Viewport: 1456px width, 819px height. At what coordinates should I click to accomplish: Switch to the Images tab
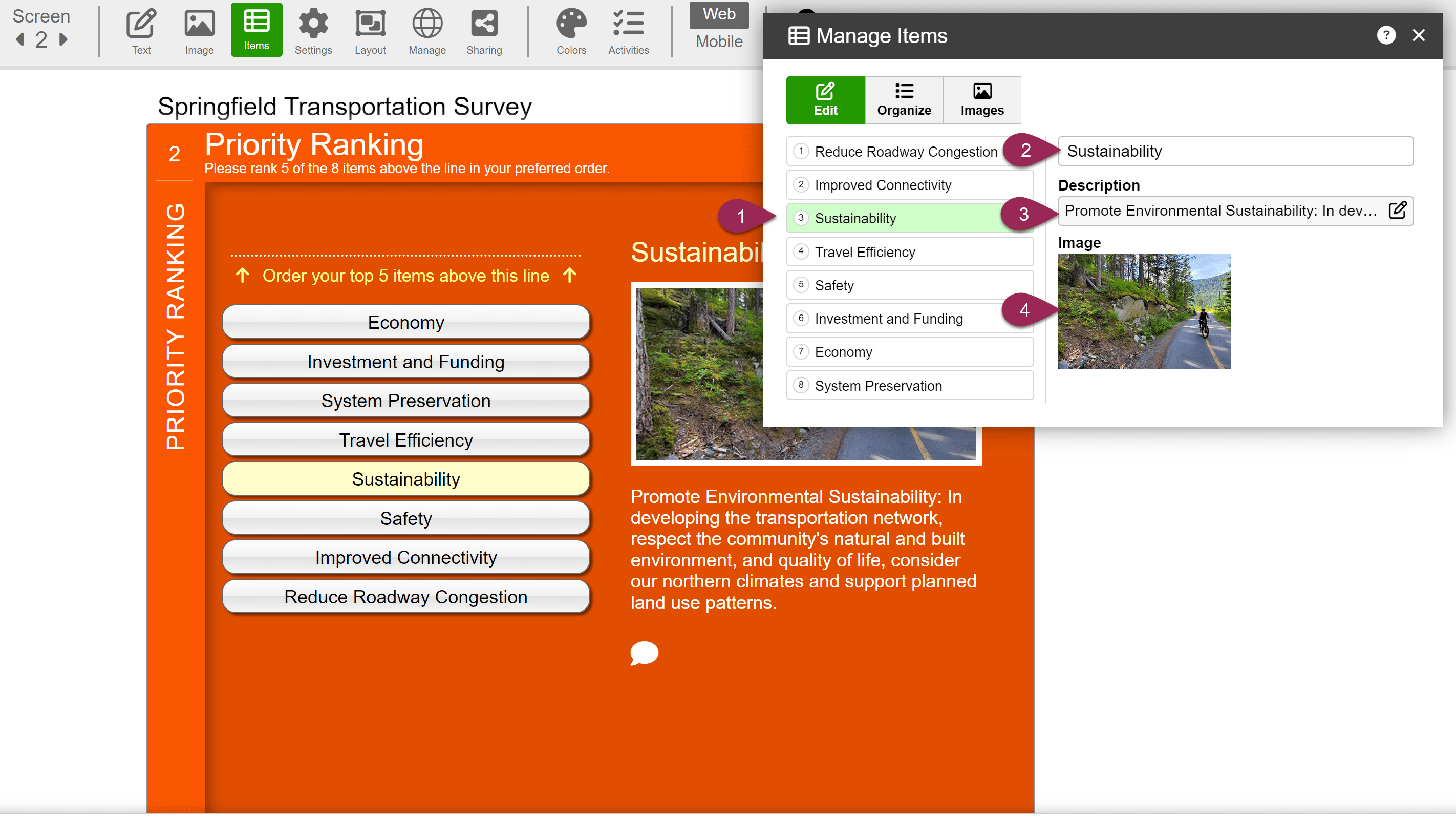tap(982, 100)
